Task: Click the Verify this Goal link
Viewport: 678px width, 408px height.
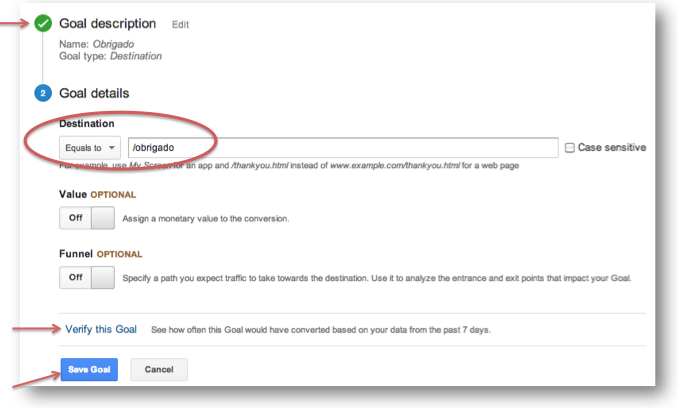Action: pyautogui.click(x=101, y=329)
